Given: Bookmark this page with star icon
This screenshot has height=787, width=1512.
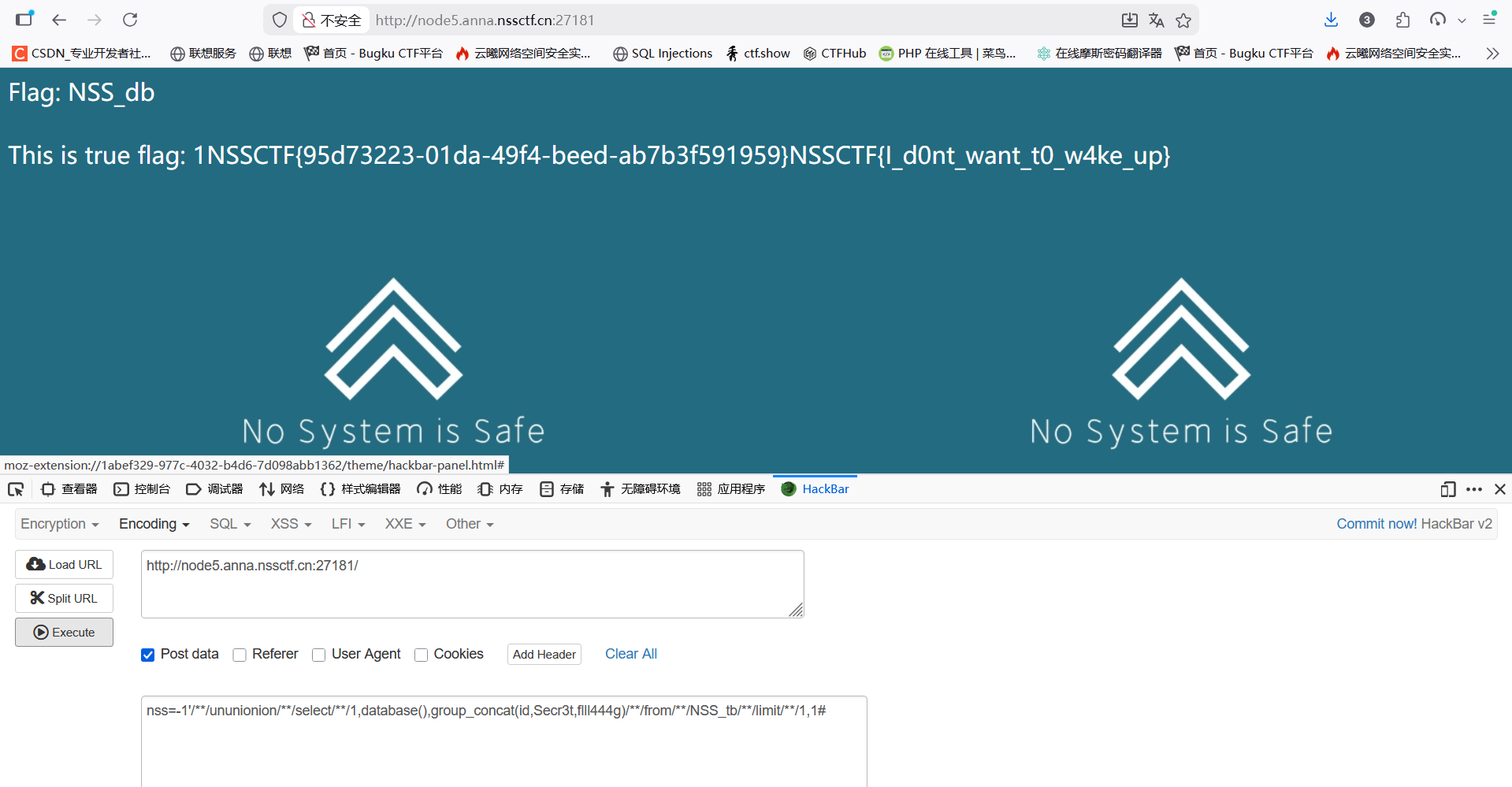Looking at the screenshot, I should point(1183,20).
